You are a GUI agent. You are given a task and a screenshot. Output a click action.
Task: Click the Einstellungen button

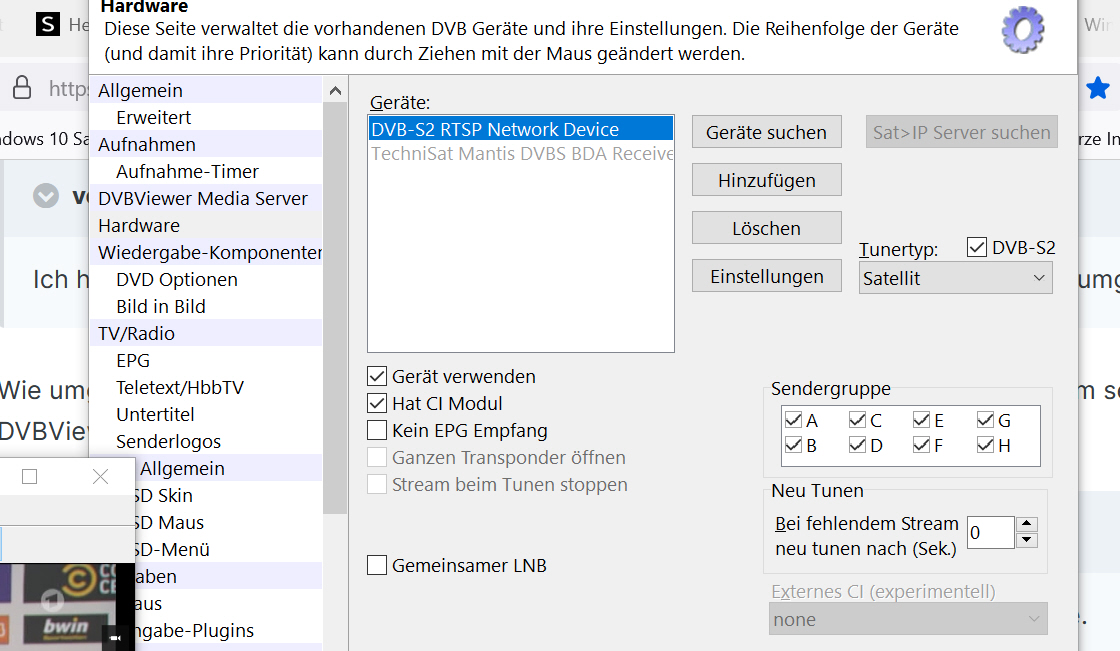(x=766, y=276)
